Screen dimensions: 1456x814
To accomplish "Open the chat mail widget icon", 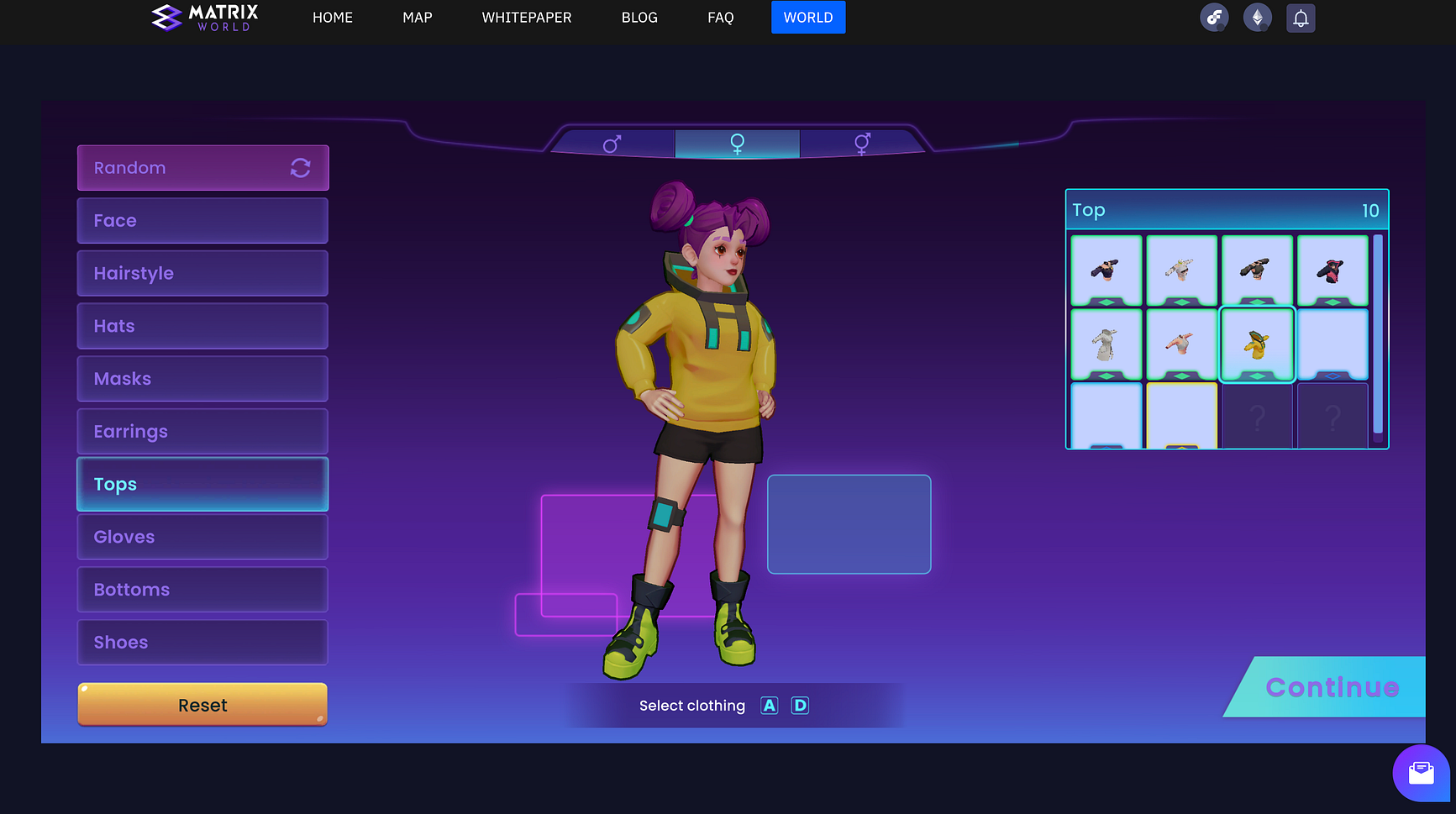I will (x=1421, y=772).
